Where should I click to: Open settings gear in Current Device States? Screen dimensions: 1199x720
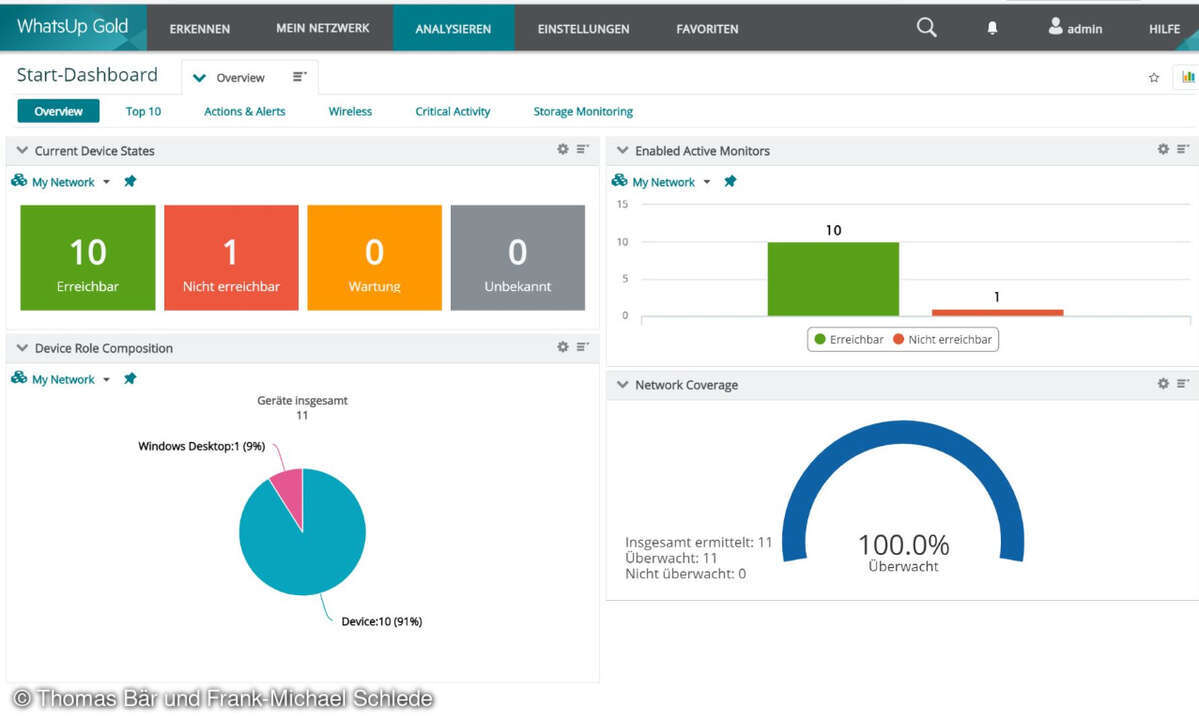click(x=563, y=149)
